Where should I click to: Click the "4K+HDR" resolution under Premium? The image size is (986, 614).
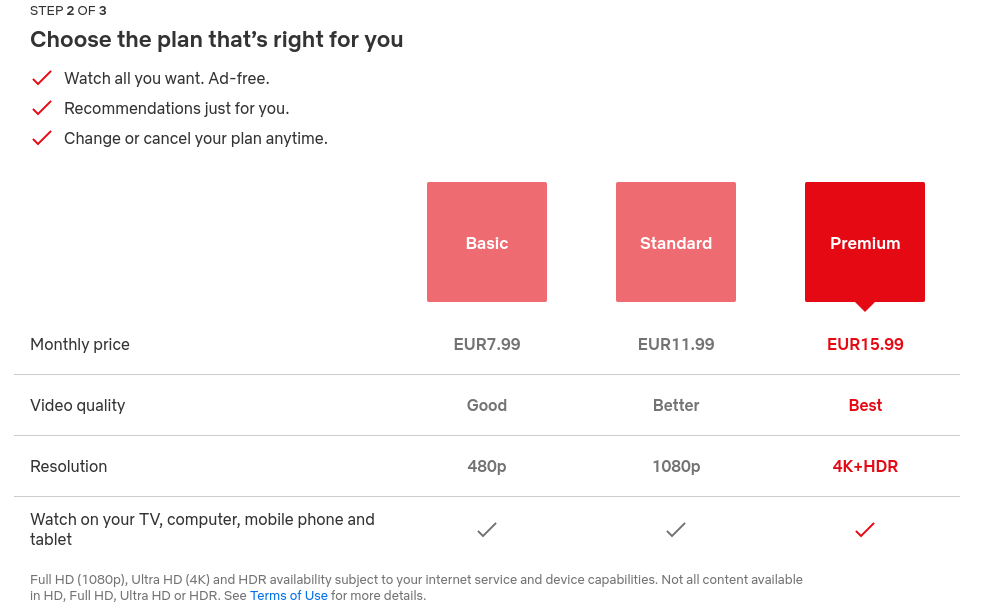pyautogui.click(x=864, y=466)
